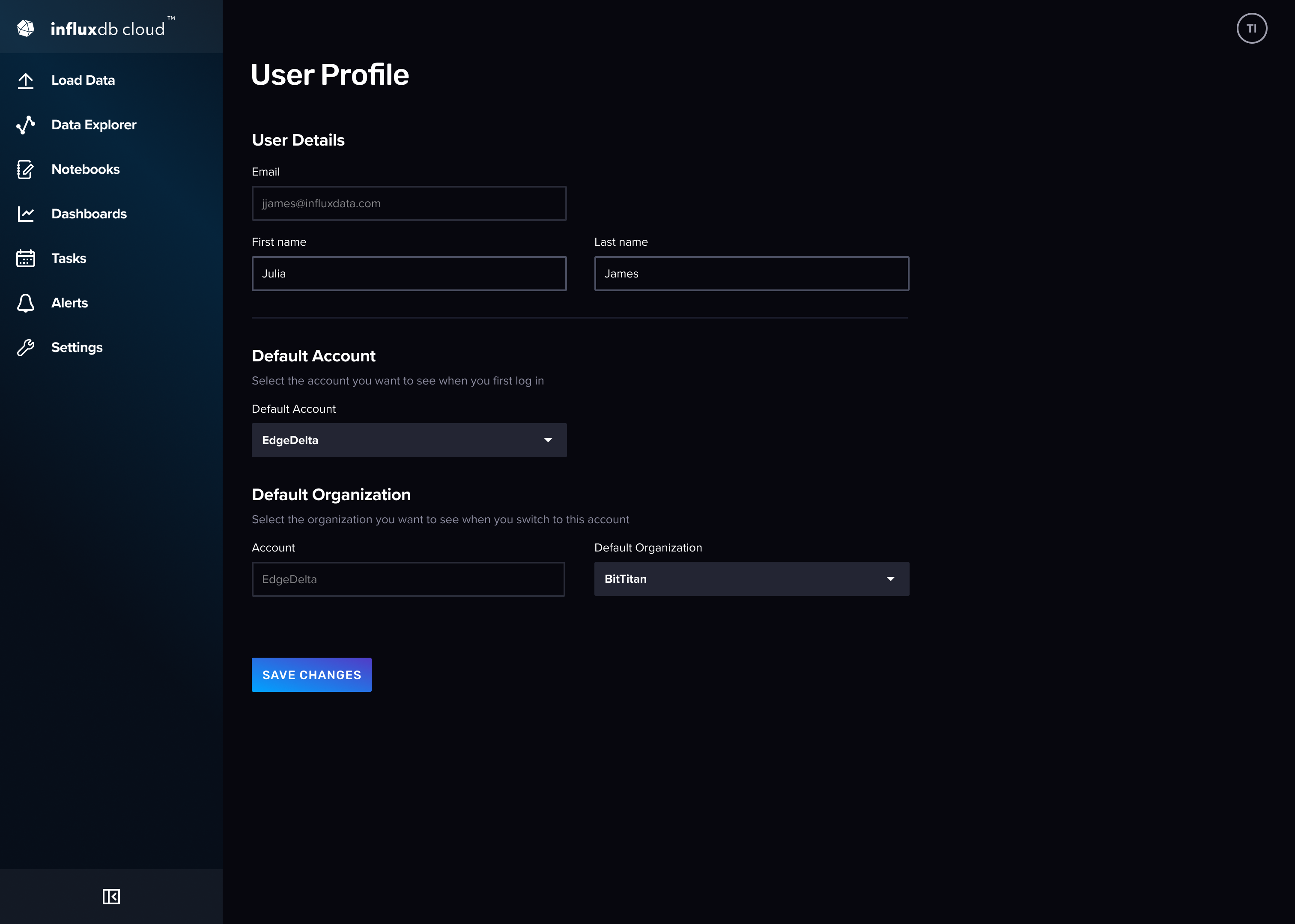Click the Notebooks notepad icon

(x=26, y=169)
